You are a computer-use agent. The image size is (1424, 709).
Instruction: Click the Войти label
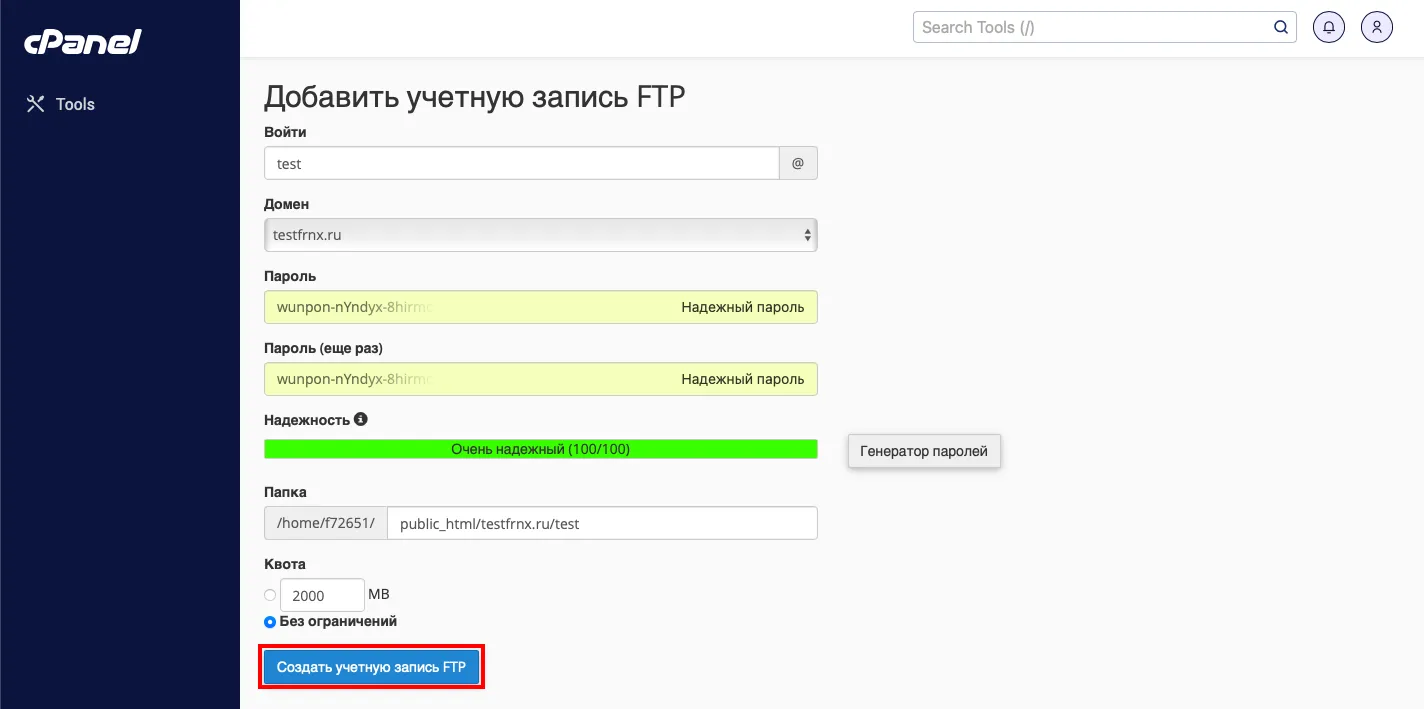coord(285,132)
